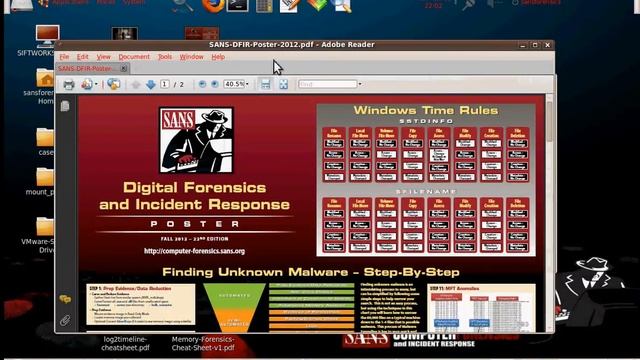Click the SANS logo in the poster
The height and width of the screenshot is (360, 640).
click(x=196, y=140)
